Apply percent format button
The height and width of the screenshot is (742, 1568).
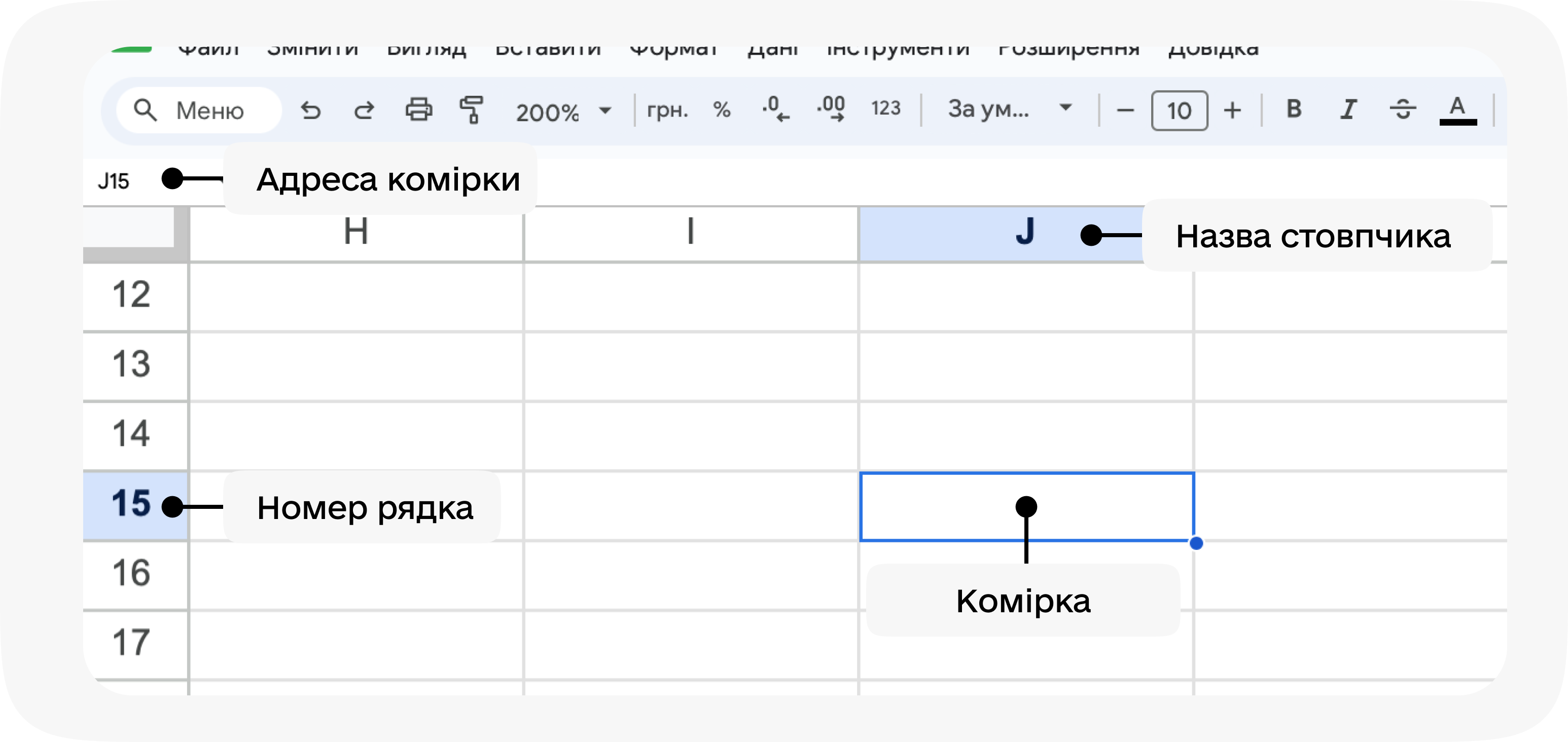coord(722,110)
